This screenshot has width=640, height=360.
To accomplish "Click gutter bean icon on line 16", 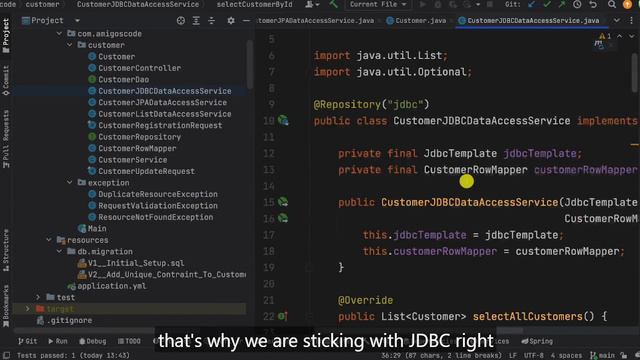I will tap(283, 218).
